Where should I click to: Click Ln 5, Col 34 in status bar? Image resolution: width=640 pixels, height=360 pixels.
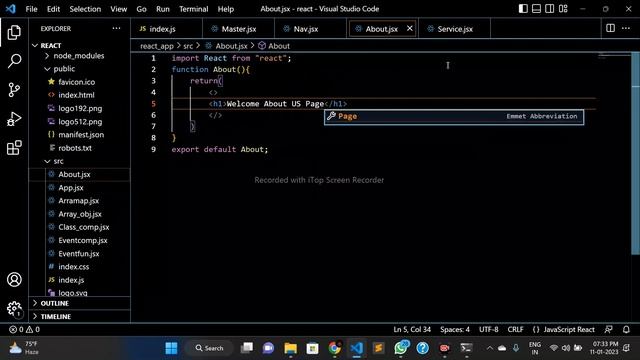point(412,329)
